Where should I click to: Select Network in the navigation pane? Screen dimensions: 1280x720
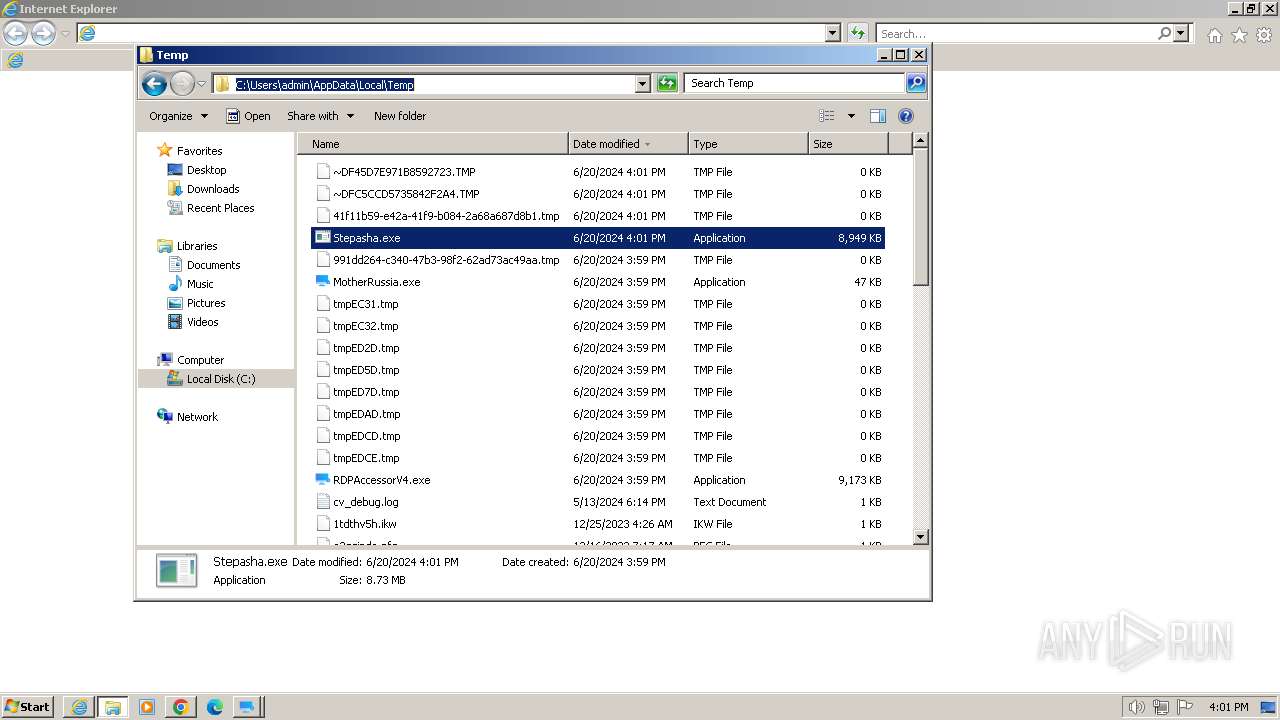click(x=197, y=417)
